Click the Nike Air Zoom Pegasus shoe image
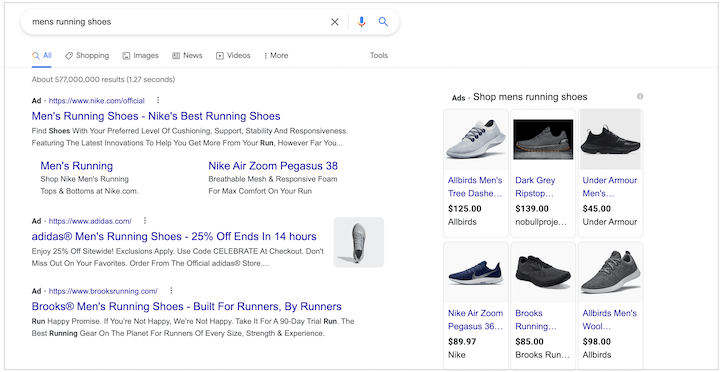 476,272
